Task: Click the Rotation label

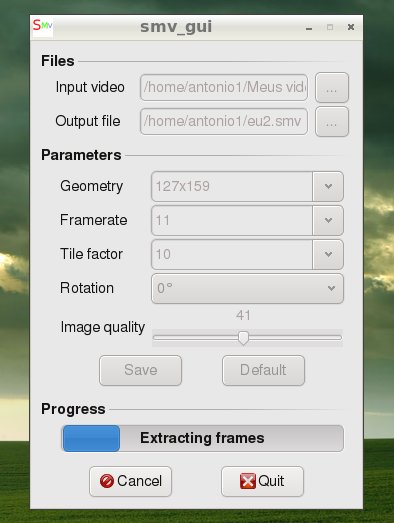Action: [87, 288]
